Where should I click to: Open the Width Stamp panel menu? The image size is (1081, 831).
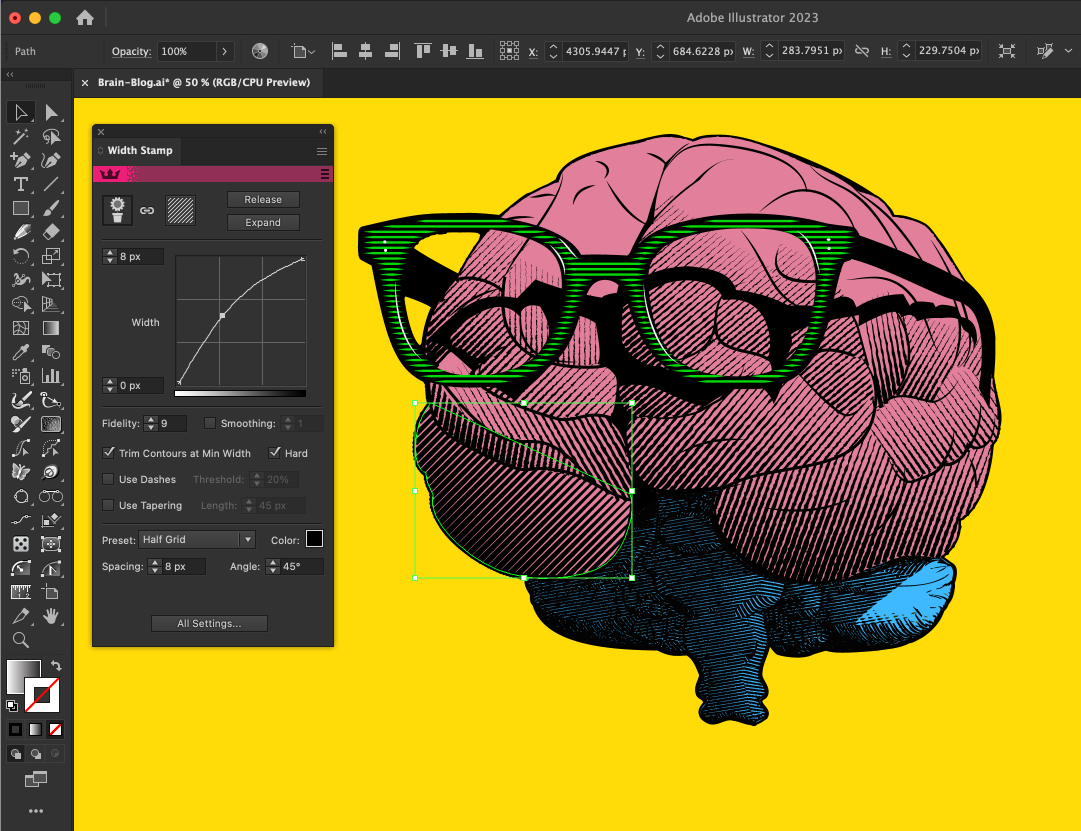pos(322,151)
